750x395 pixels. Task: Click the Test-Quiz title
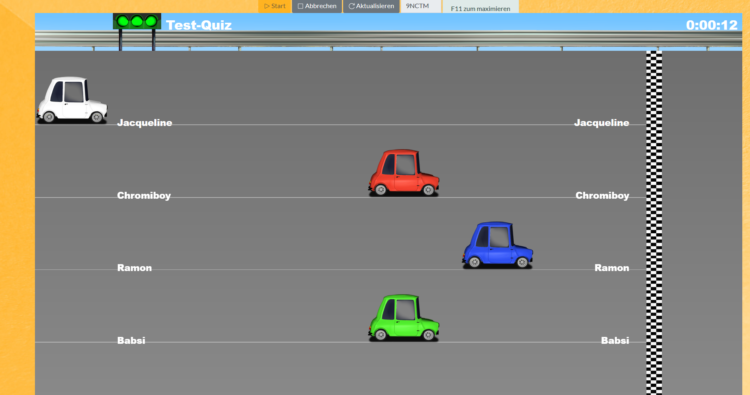(x=199, y=25)
